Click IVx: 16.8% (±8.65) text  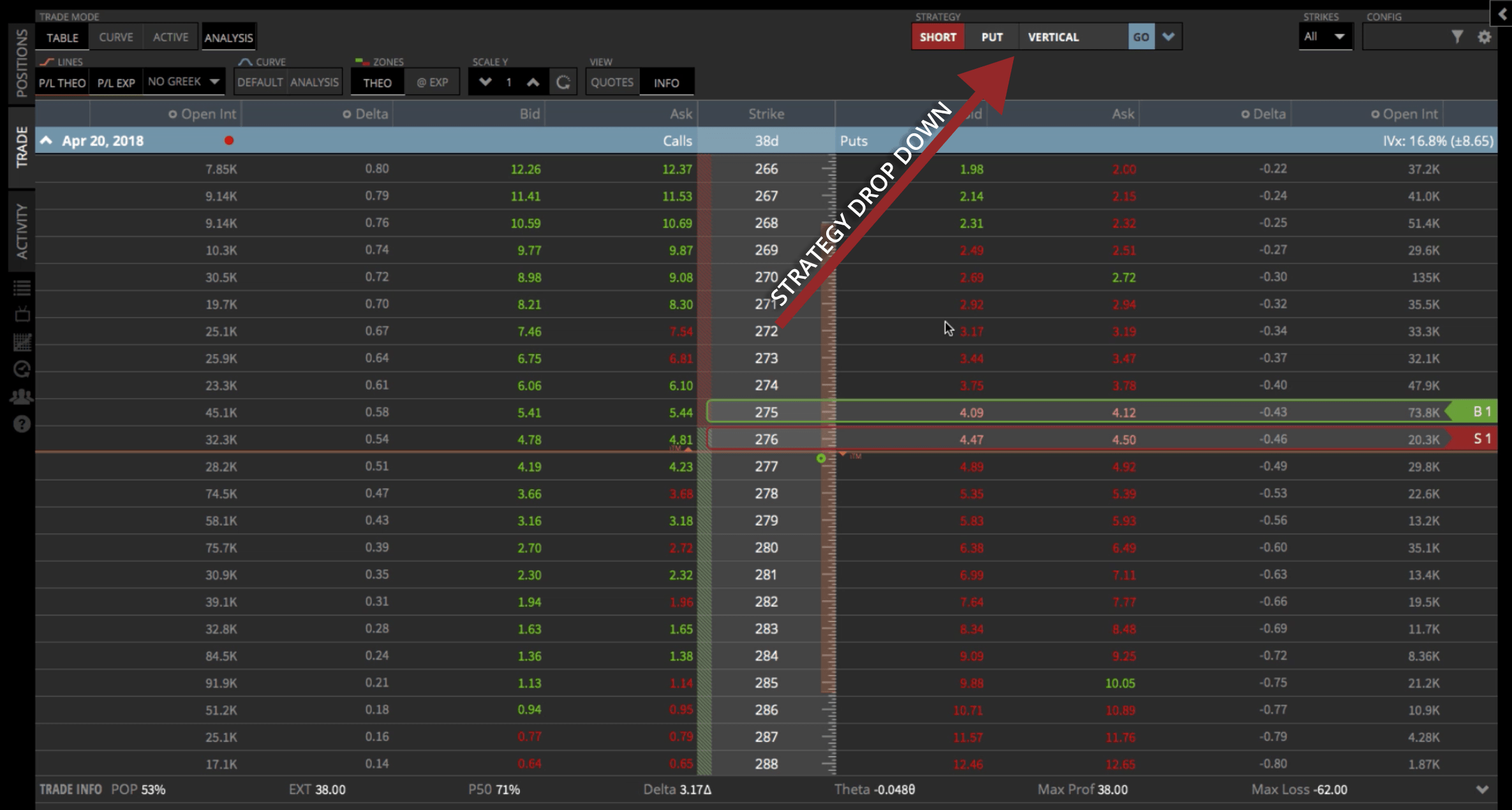coord(1438,141)
